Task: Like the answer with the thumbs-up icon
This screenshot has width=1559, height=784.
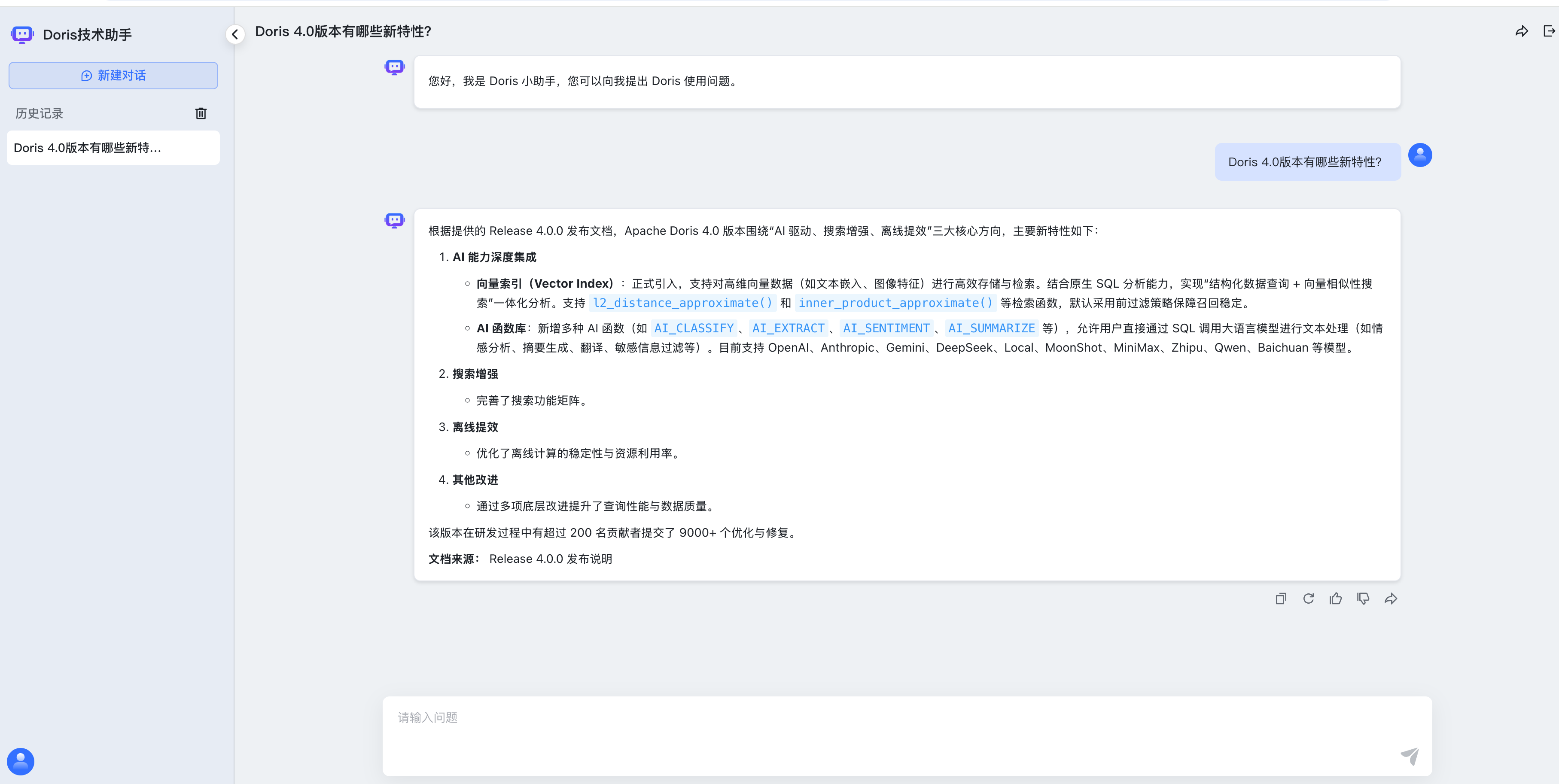Action: coord(1336,598)
